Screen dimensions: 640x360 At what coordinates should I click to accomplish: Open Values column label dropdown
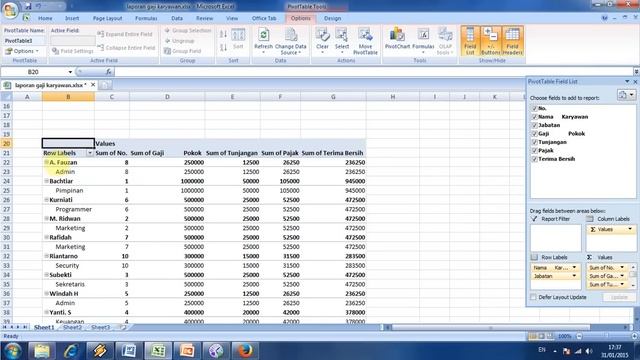pyautogui.click(x=630, y=229)
